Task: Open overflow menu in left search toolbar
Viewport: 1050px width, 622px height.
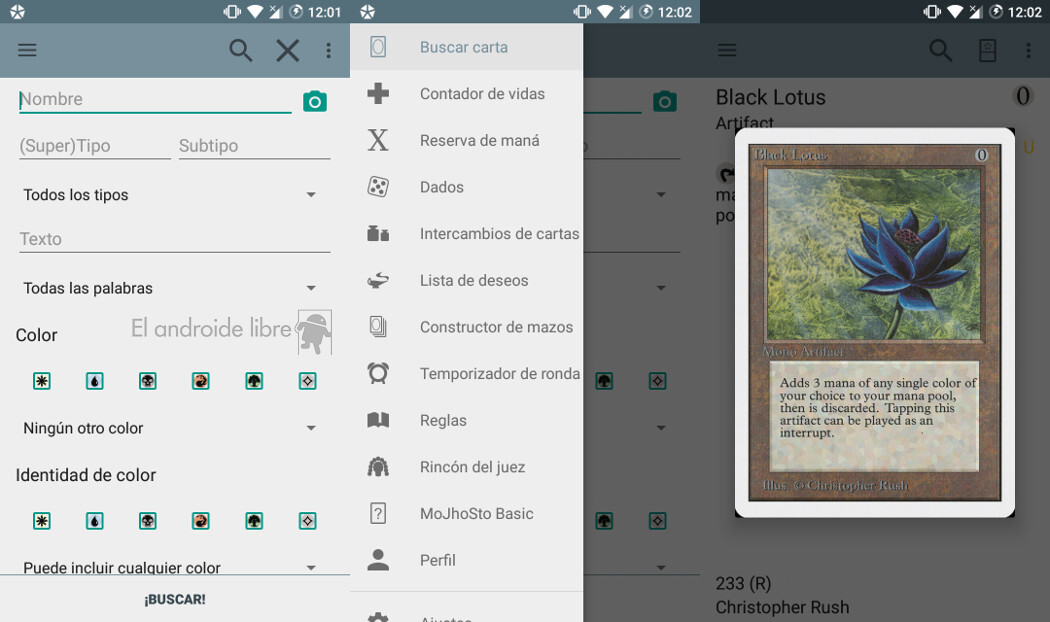Action: (328, 50)
